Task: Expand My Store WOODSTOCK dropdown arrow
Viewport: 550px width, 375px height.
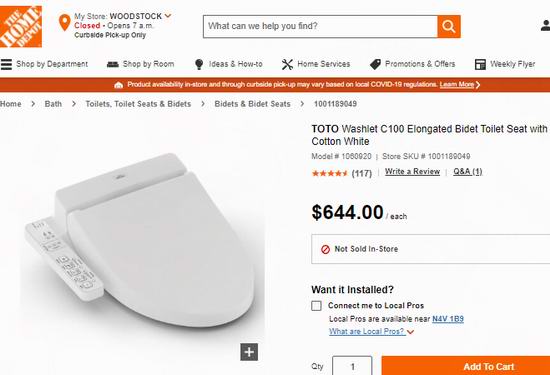Action: 168,16
